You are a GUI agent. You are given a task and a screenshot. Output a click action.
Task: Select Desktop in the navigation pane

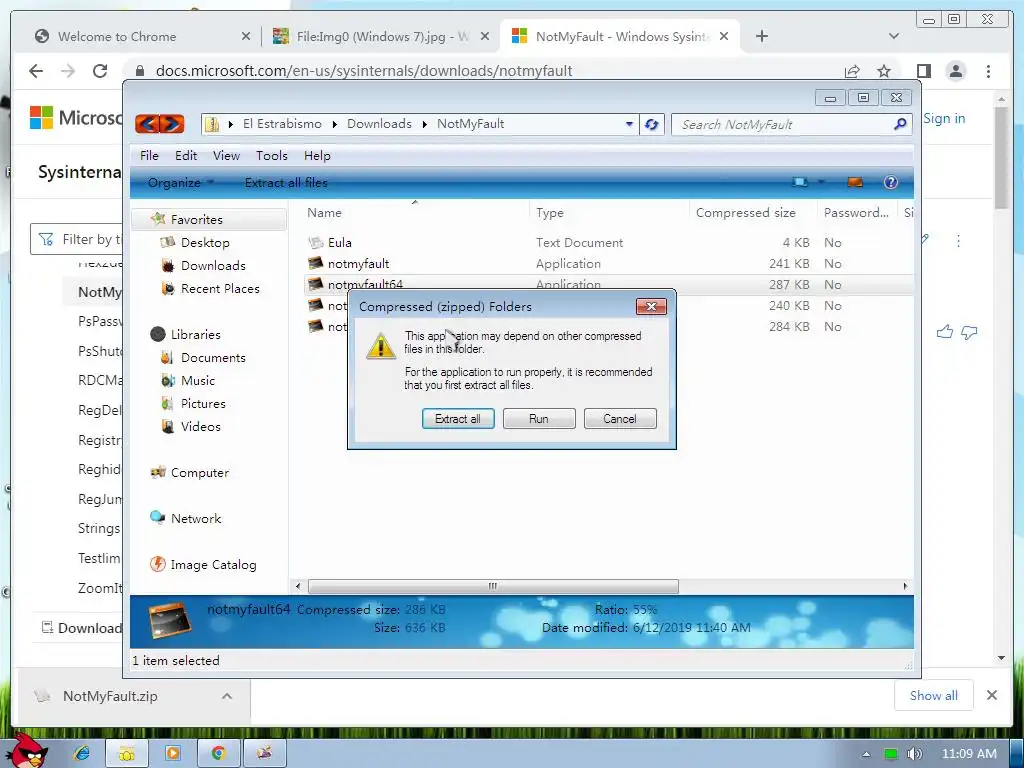(205, 242)
